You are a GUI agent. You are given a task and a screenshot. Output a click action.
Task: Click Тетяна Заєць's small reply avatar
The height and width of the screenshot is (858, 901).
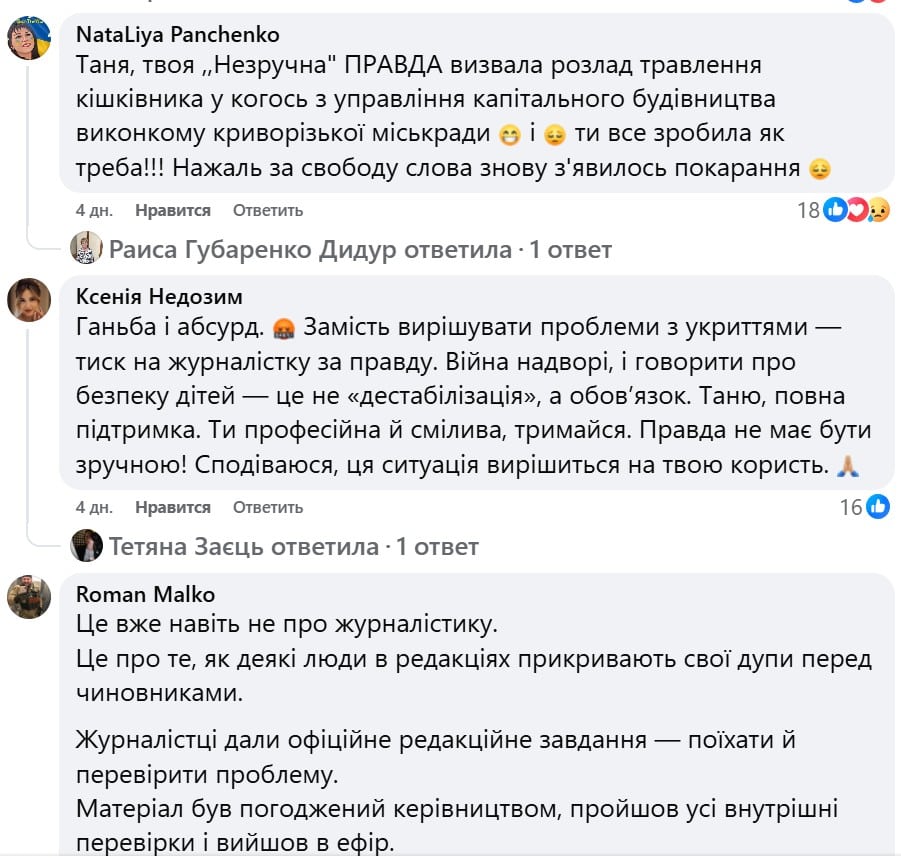[86, 546]
